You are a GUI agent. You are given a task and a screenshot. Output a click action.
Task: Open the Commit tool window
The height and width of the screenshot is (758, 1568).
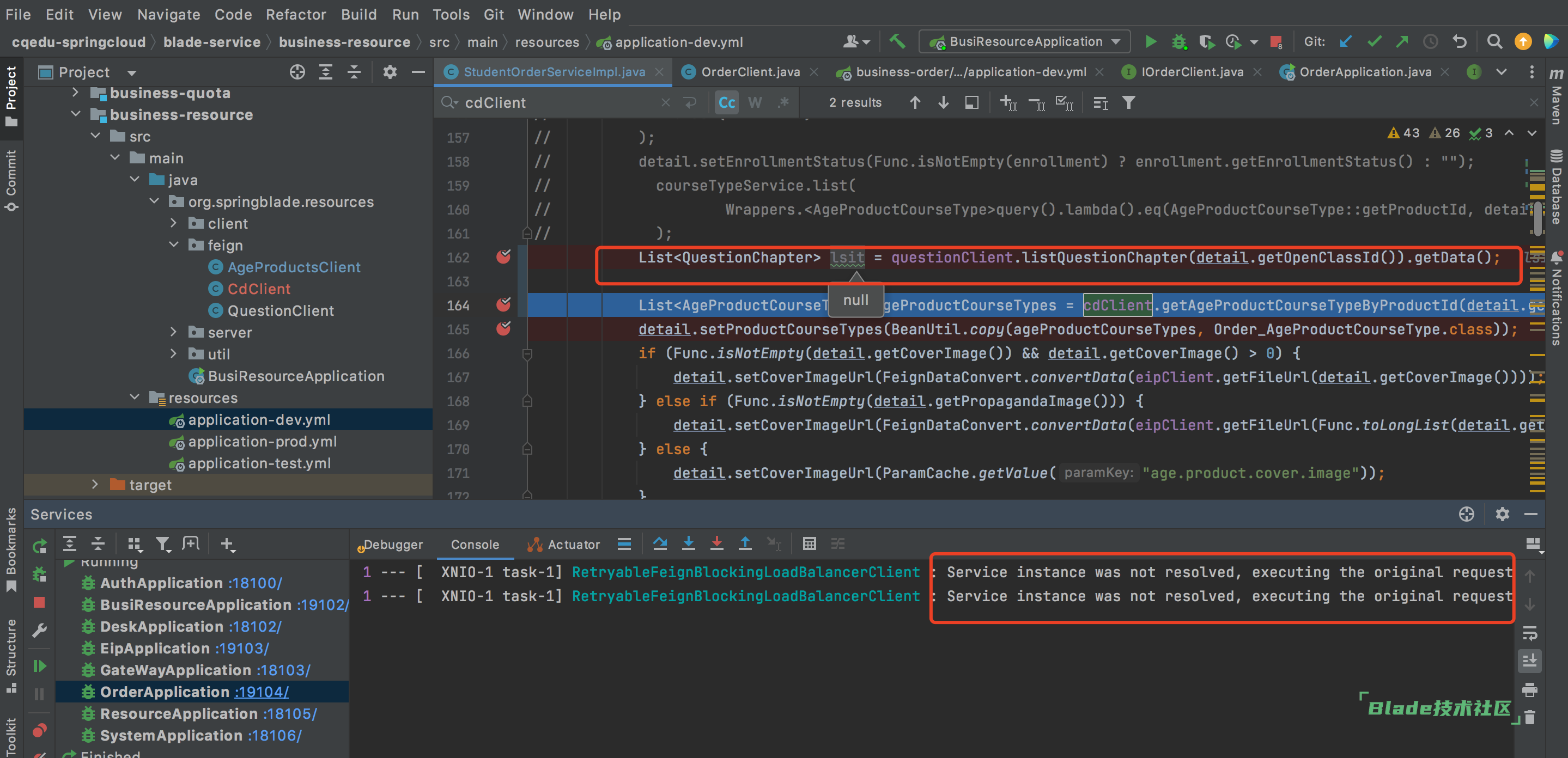11,180
